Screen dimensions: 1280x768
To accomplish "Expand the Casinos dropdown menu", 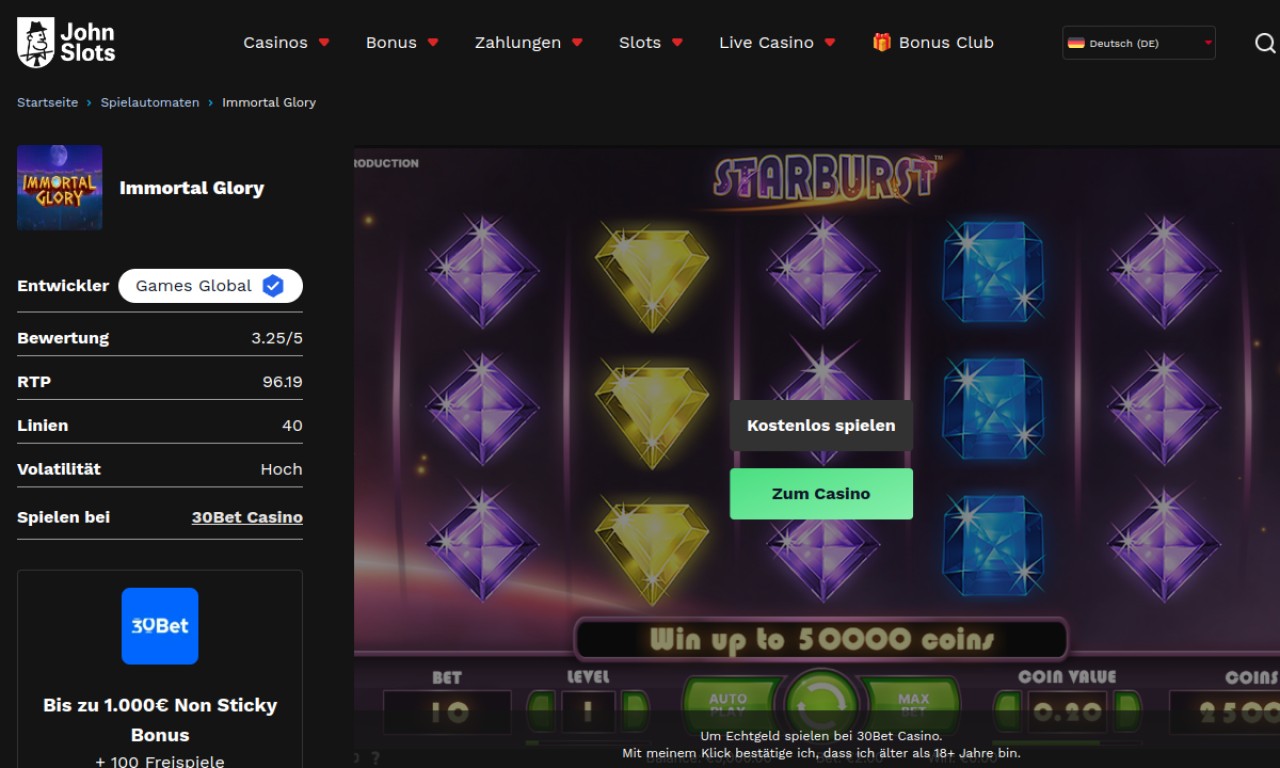I will click(x=286, y=42).
